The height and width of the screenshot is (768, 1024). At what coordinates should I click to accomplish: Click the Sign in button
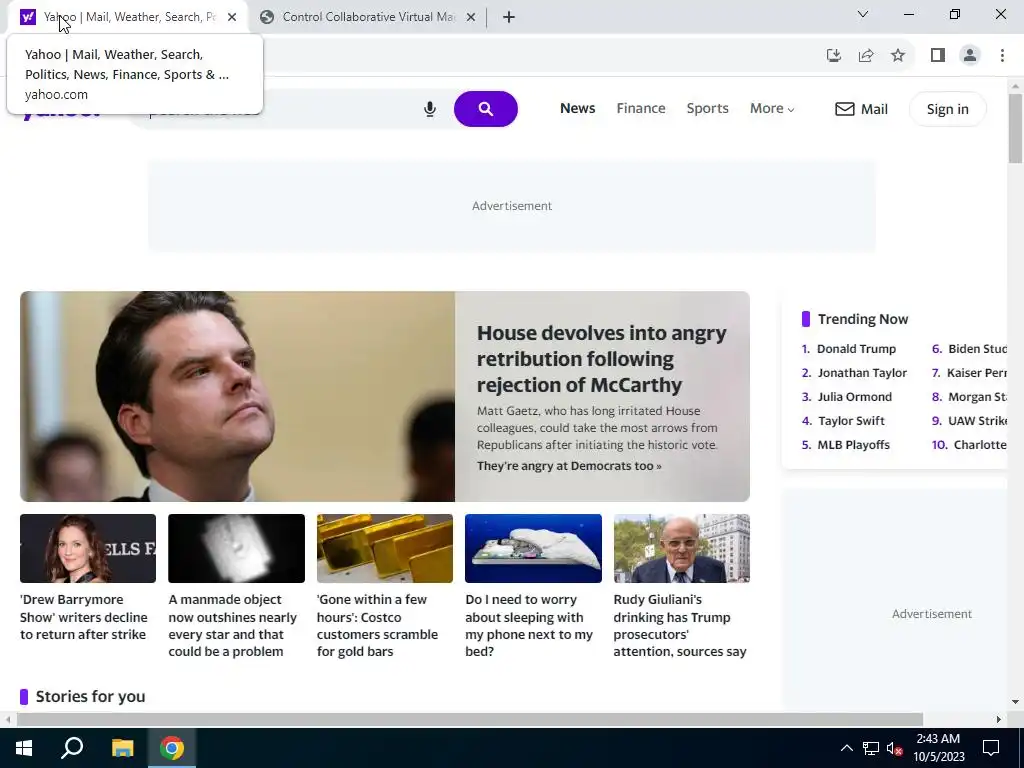(x=948, y=109)
